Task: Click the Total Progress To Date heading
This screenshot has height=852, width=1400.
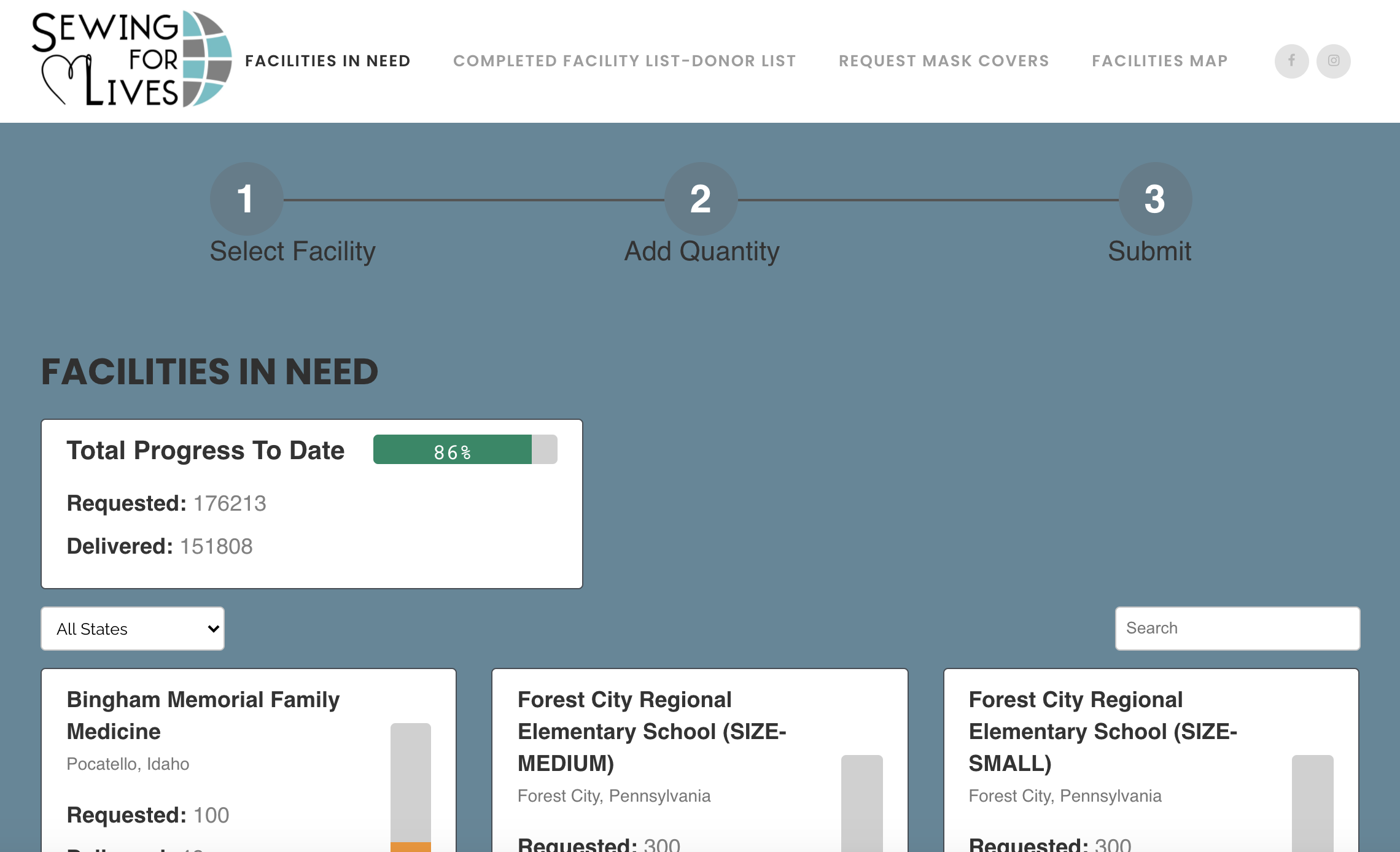Action: [206, 451]
